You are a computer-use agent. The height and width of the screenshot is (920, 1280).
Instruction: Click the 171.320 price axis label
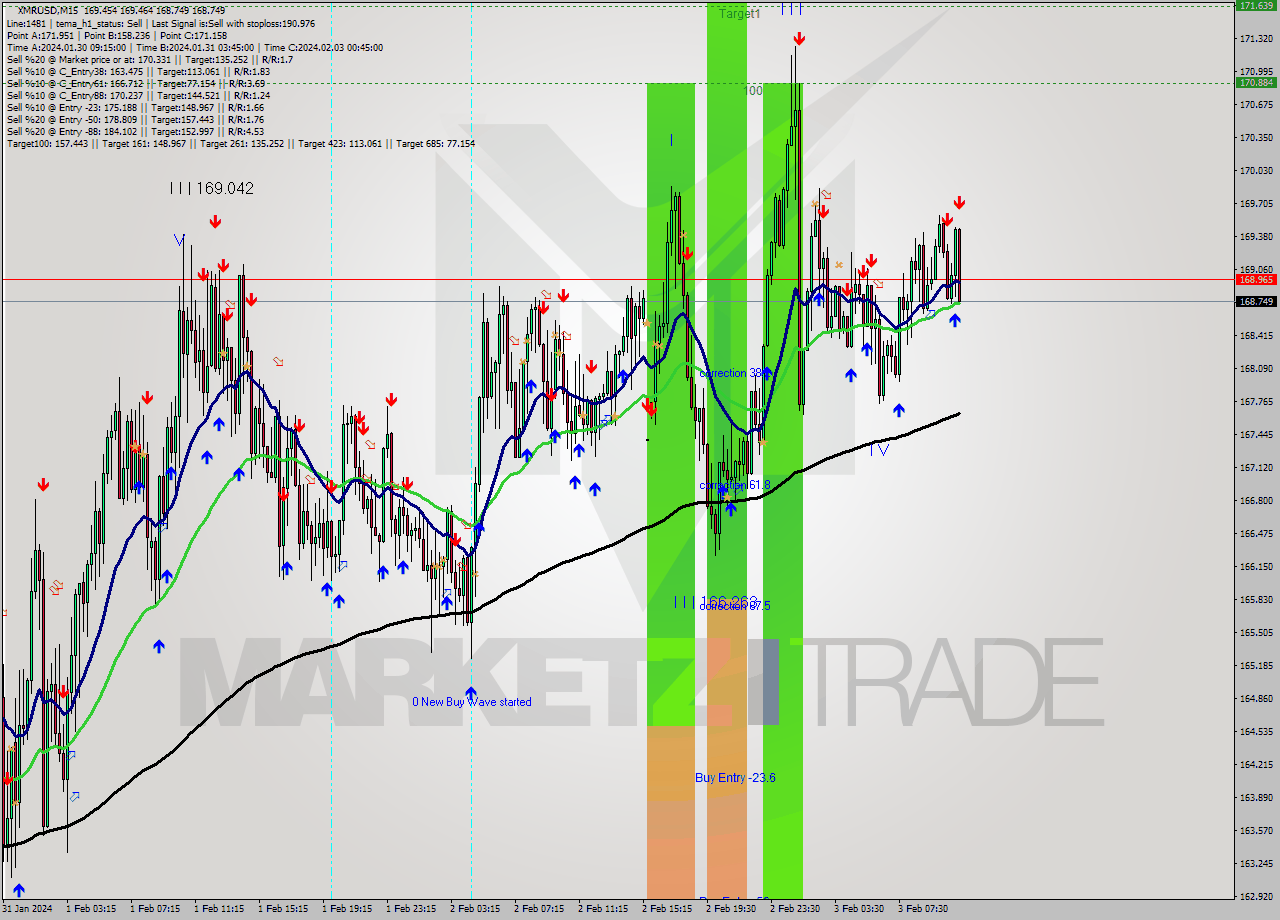point(1256,39)
